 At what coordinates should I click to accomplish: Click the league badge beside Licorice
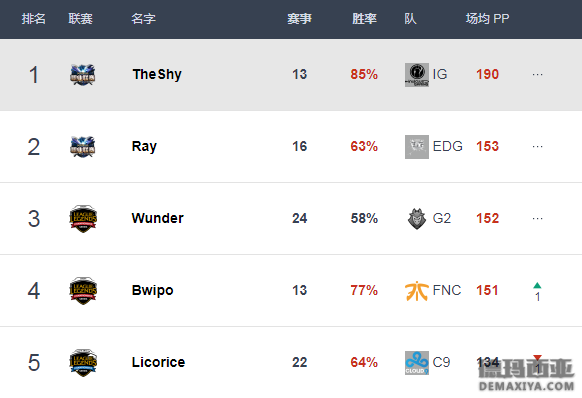tap(83, 363)
